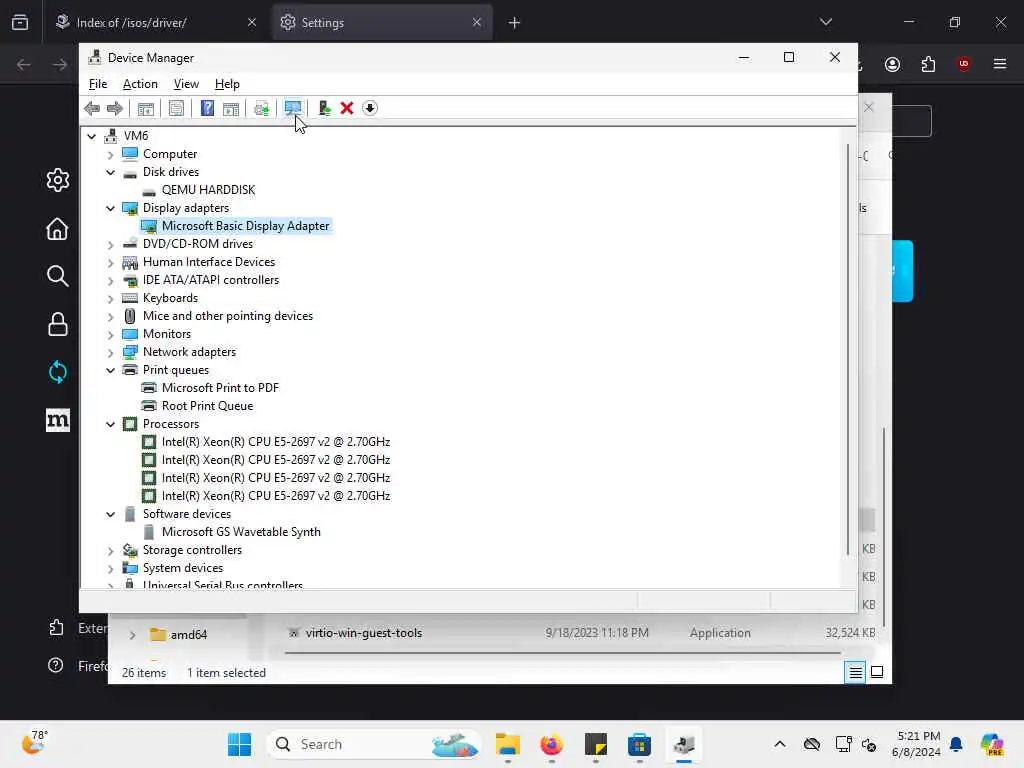The height and width of the screenshot is (768, 1024).
Task: Open Microsoft Store from the taskbar
Action: tap(639, 744)
